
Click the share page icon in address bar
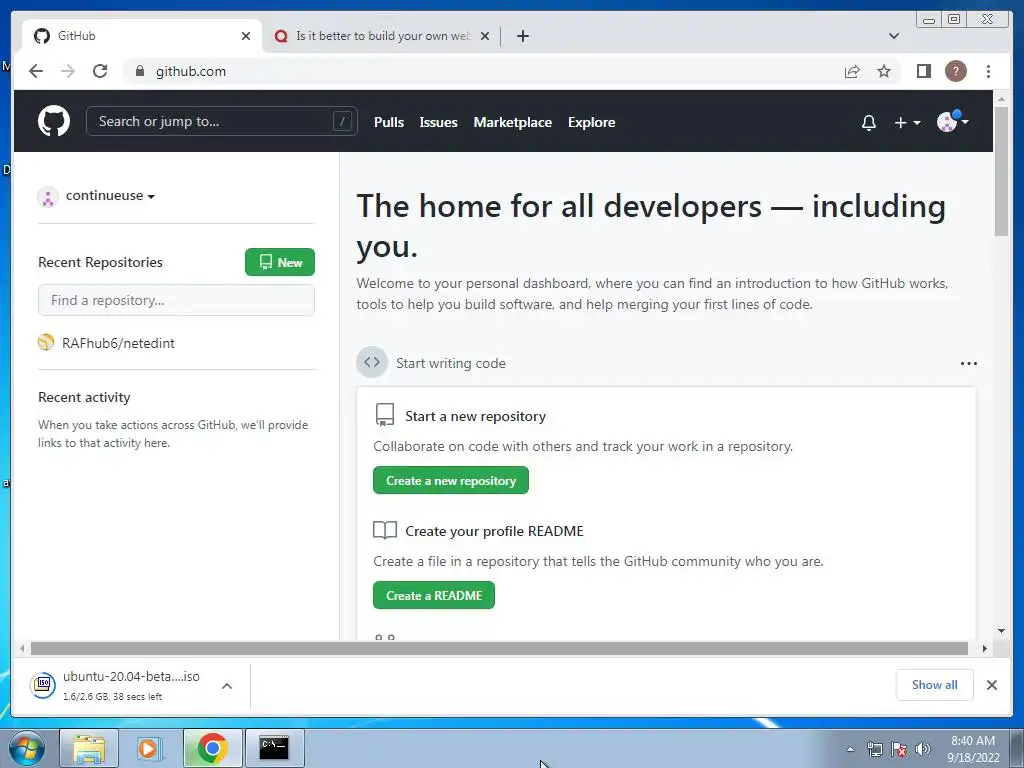point(852,71)
